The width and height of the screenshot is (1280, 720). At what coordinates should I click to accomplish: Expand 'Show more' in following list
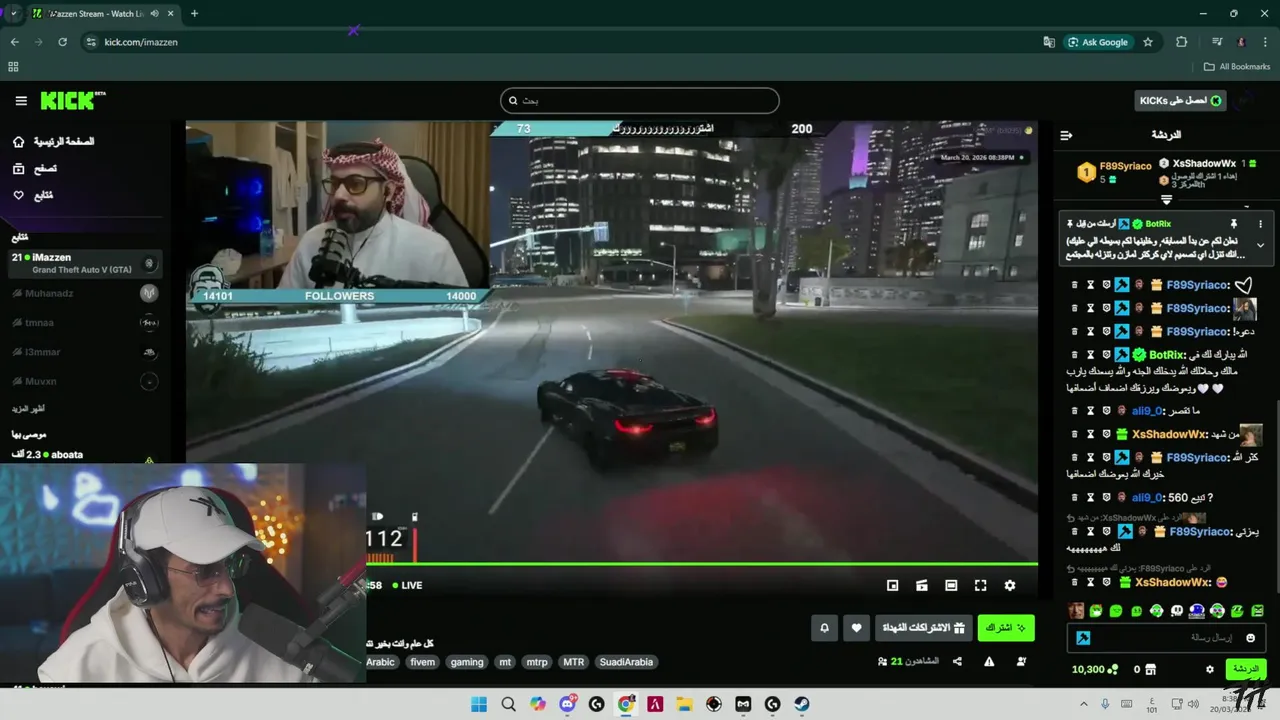coord(28,409)
